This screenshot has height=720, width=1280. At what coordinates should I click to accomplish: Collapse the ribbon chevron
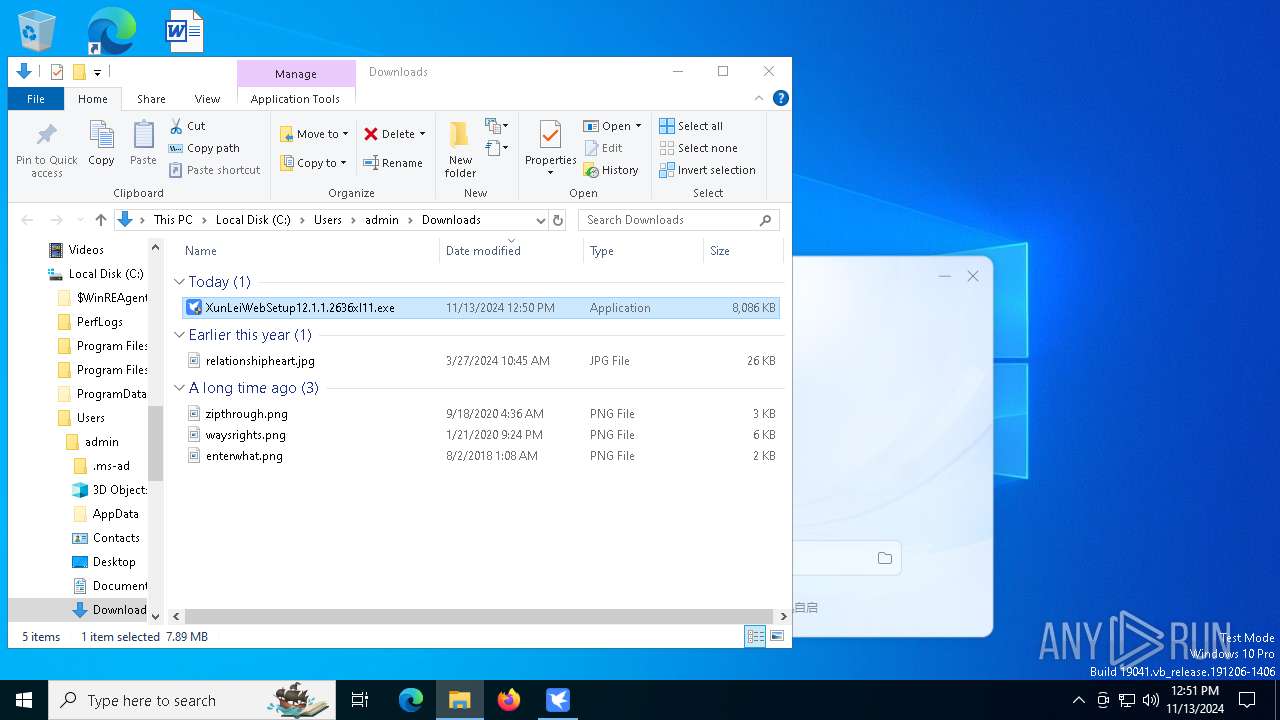(759, 98)
